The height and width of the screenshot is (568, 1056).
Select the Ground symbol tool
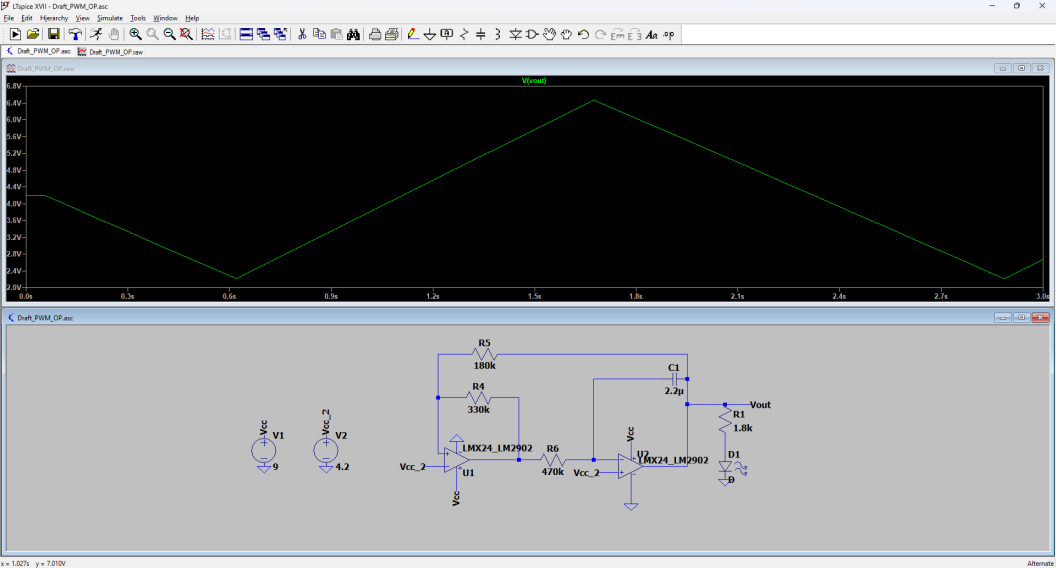pos(430,34)
